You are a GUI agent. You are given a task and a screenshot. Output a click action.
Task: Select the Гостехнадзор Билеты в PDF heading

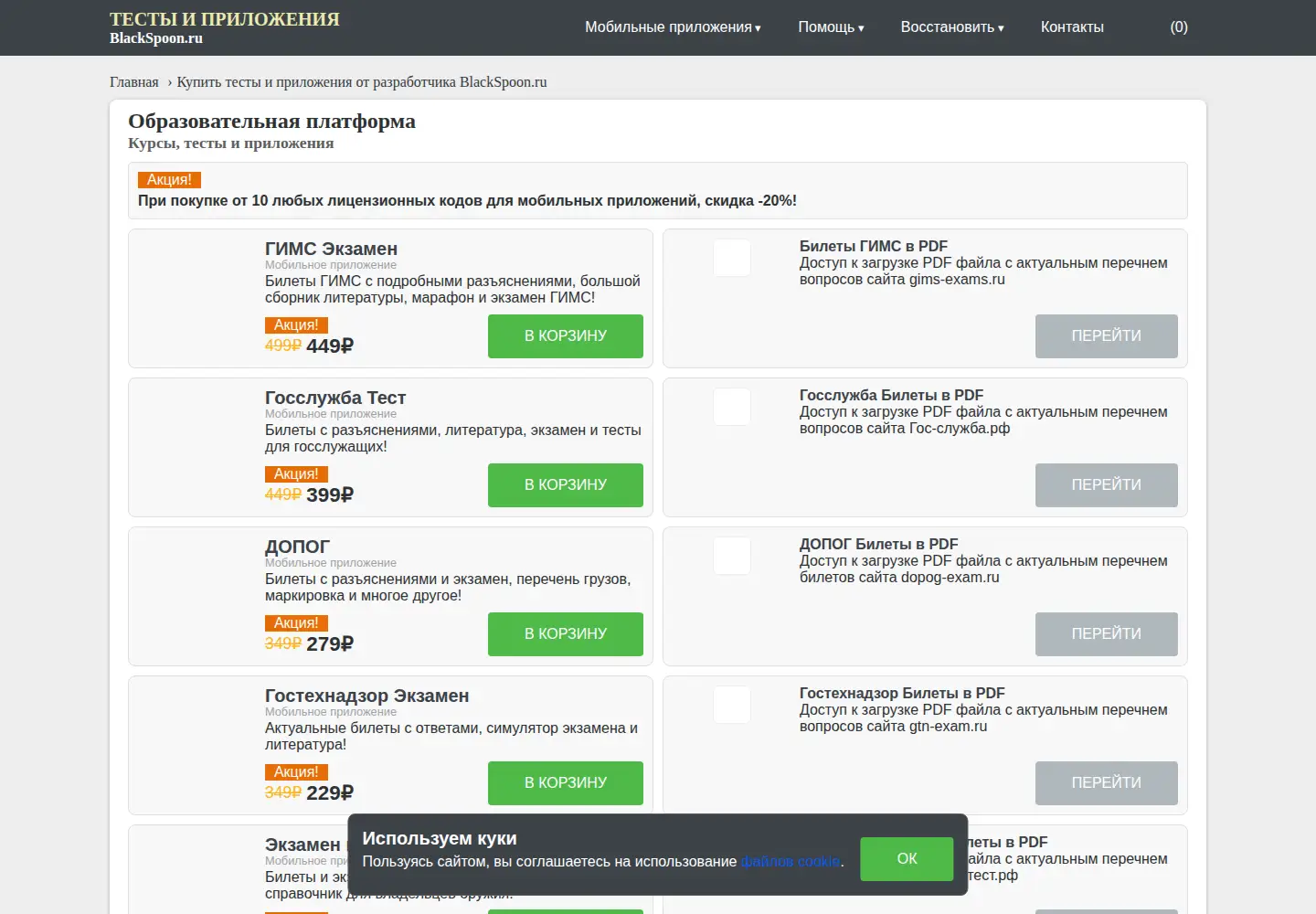[x=902, y=693]
